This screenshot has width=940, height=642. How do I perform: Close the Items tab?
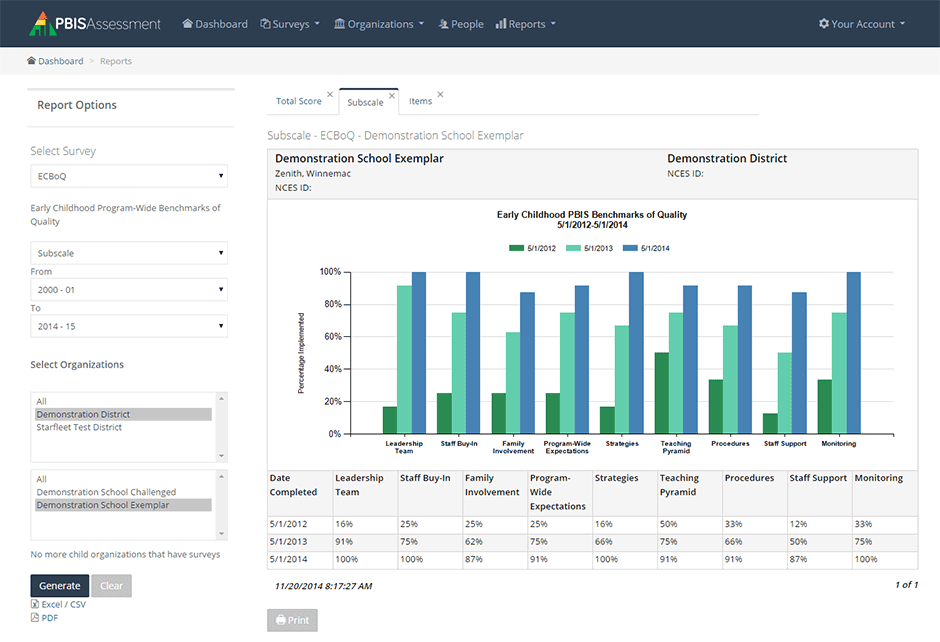pyautogui.click(x=440, y=95)
